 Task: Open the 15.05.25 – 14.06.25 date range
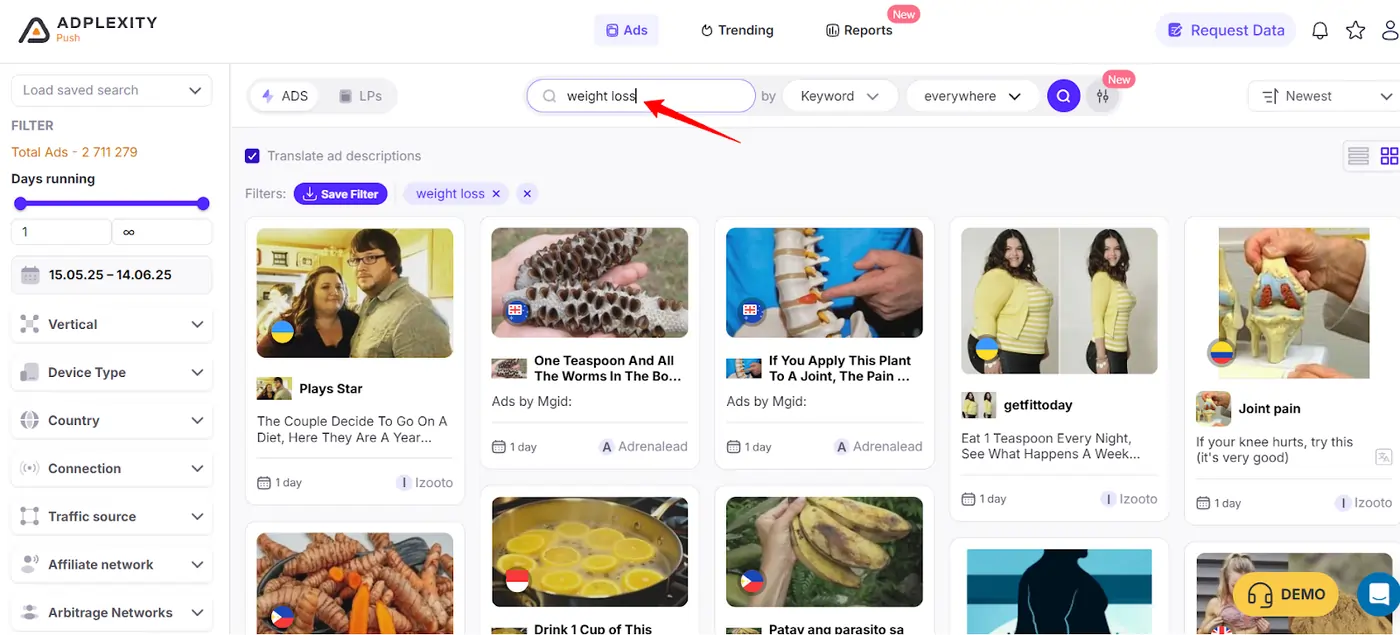coord(111,275)
